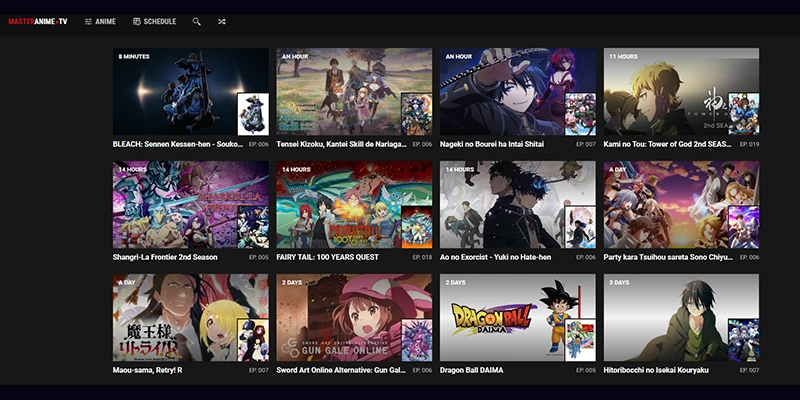Click title 'Ao no Exorcist - Yuki no Hate-hen'

click(495, 257)
